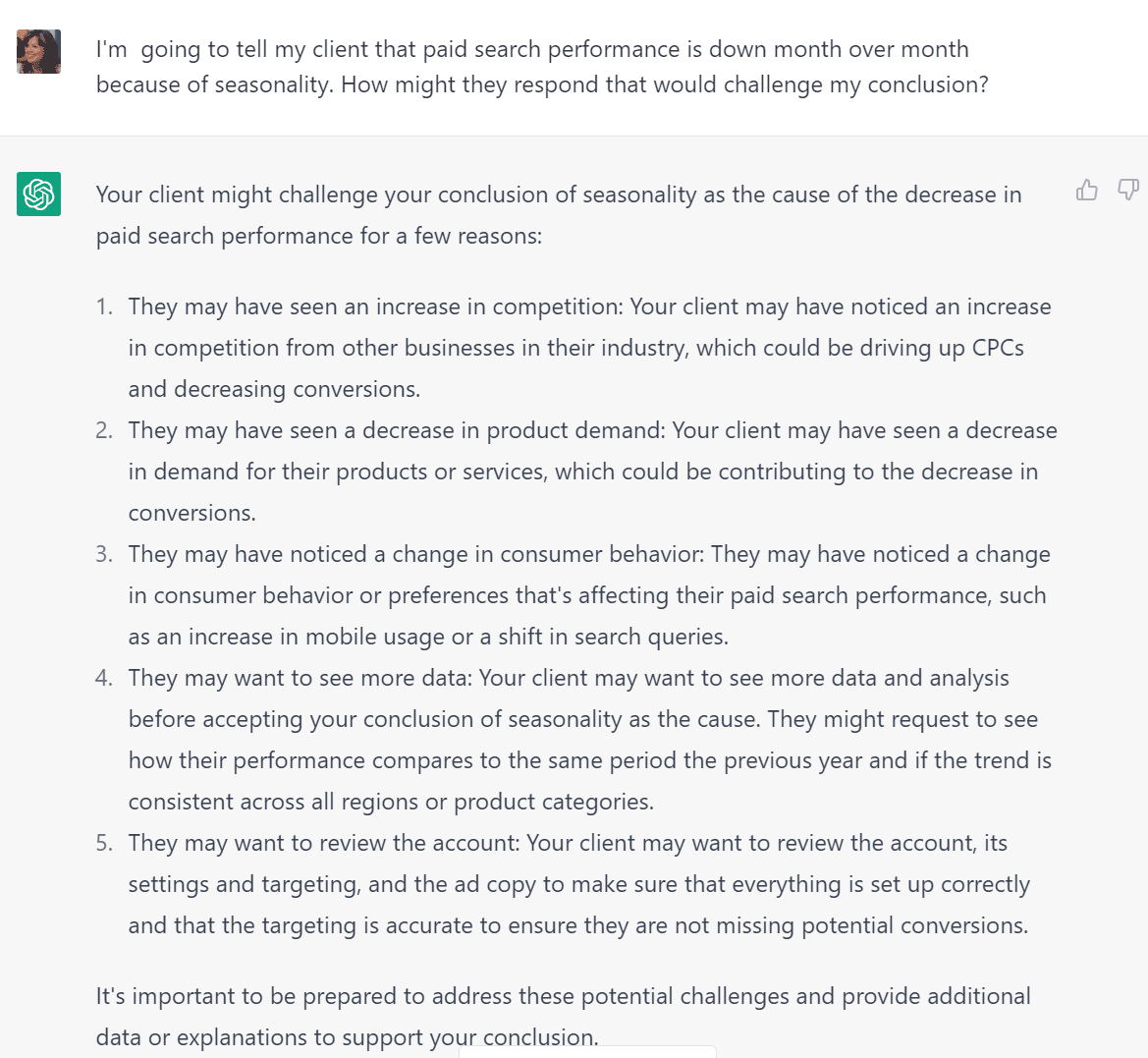Click the word "CPCs" in the first list item
The image size is (1148, 1058).
[x=998, y=349]
